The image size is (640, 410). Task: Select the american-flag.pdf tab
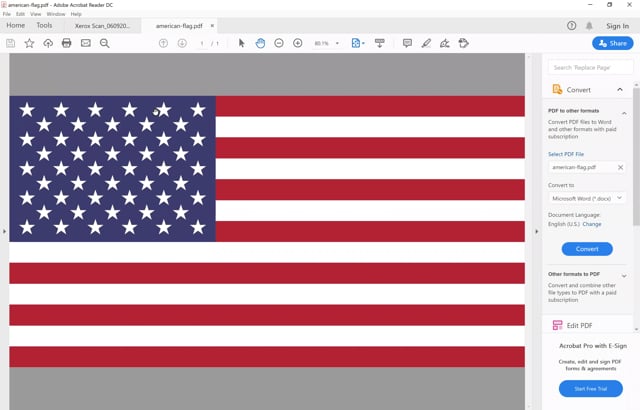(x=179, y=26)
